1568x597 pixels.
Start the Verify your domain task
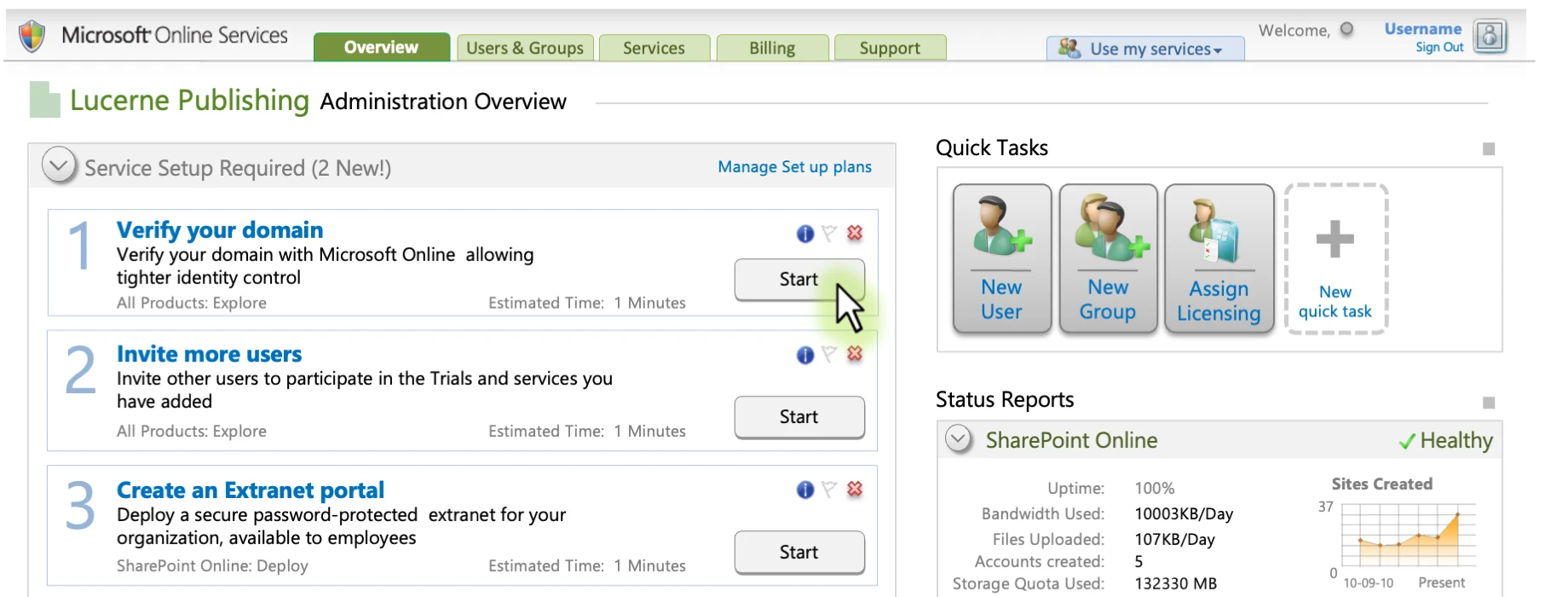[799, 280]
